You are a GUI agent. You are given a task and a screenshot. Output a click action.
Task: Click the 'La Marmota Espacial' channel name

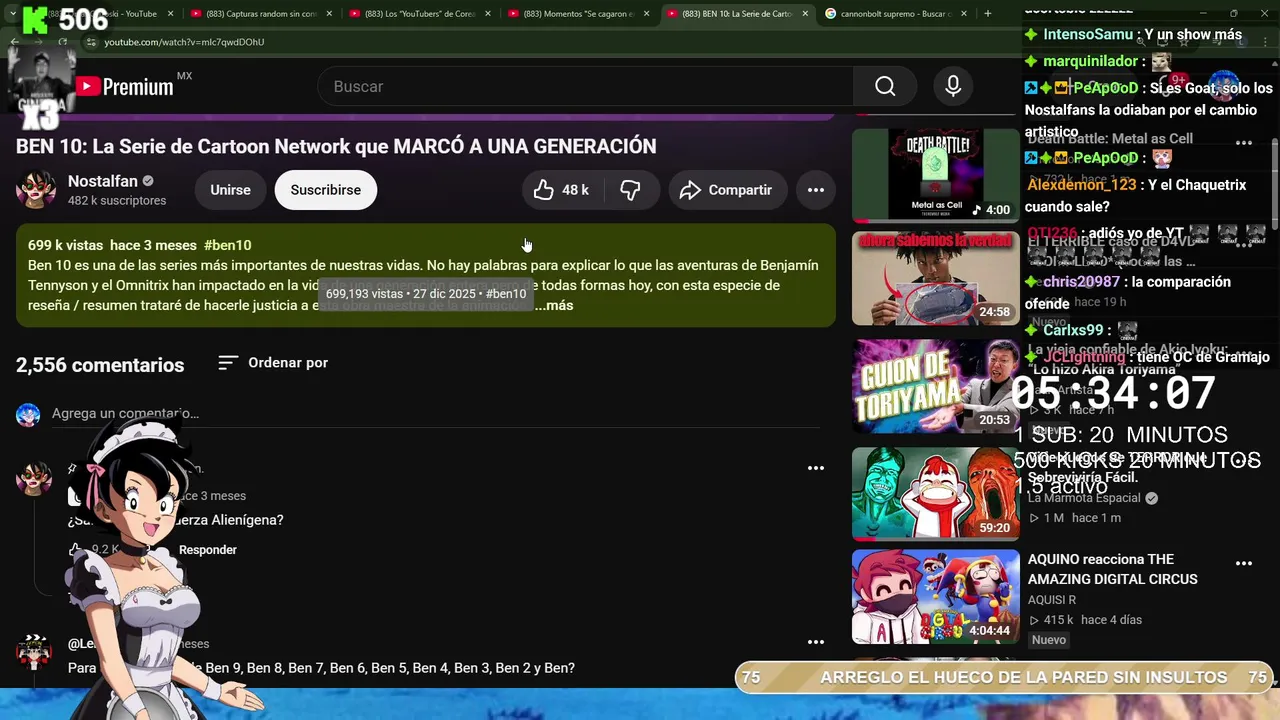[x=1084, y=498]
